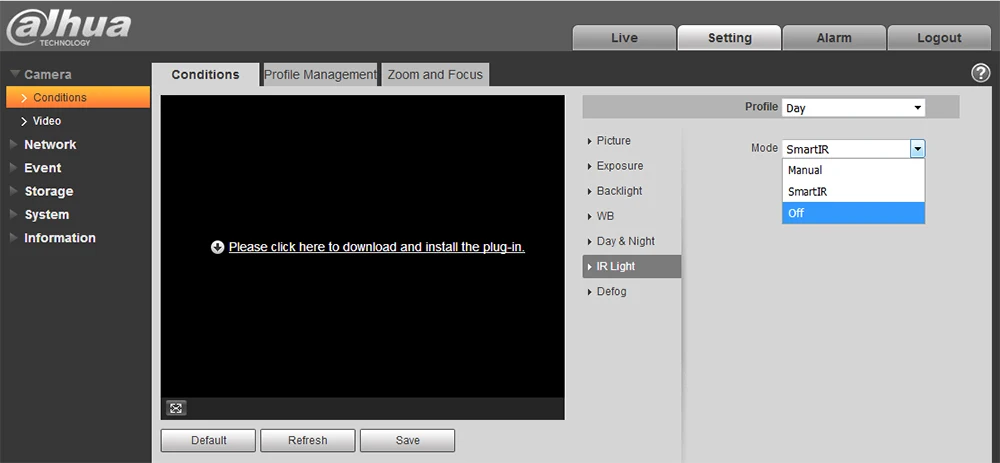Switch to Profile Management tab
The height and width of the screenshot is (463, 1000).
point(320,75)
